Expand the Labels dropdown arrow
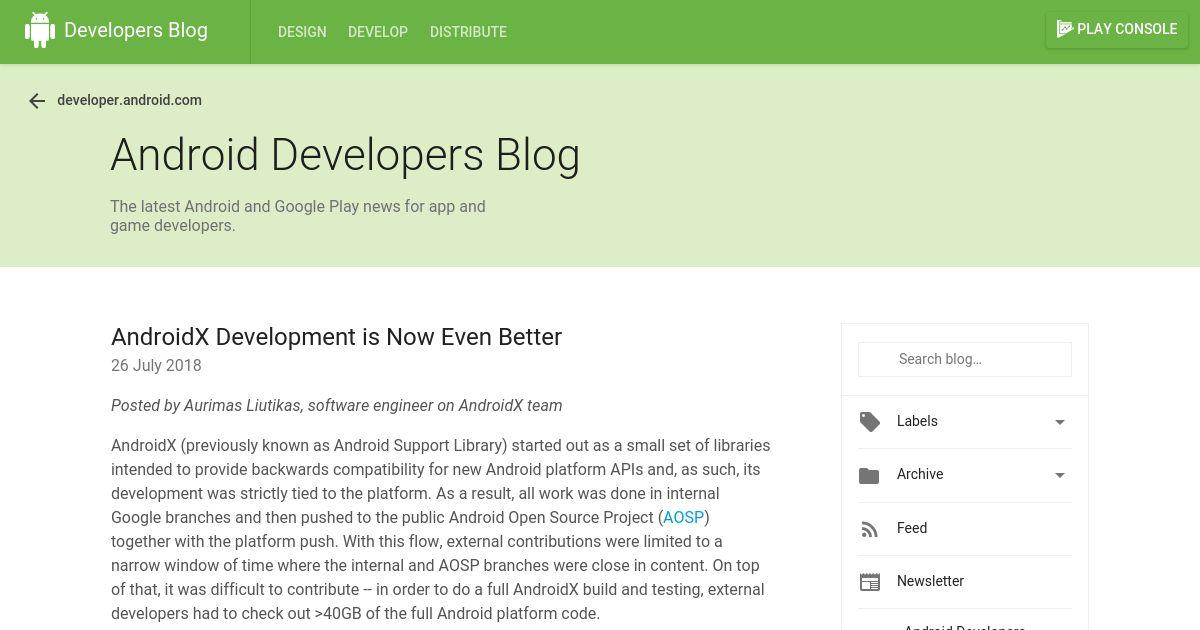 click(1060, 422)
